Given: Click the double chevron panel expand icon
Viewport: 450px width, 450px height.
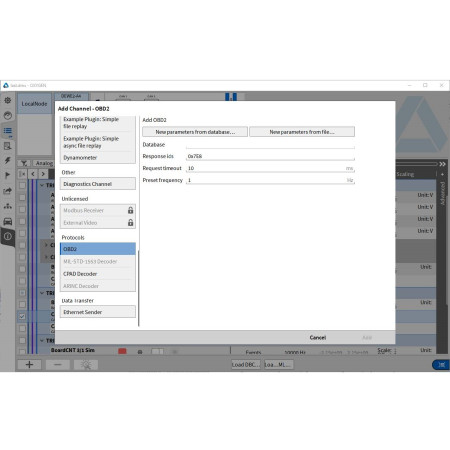Looking at the screenshot, I should (442, 164).
